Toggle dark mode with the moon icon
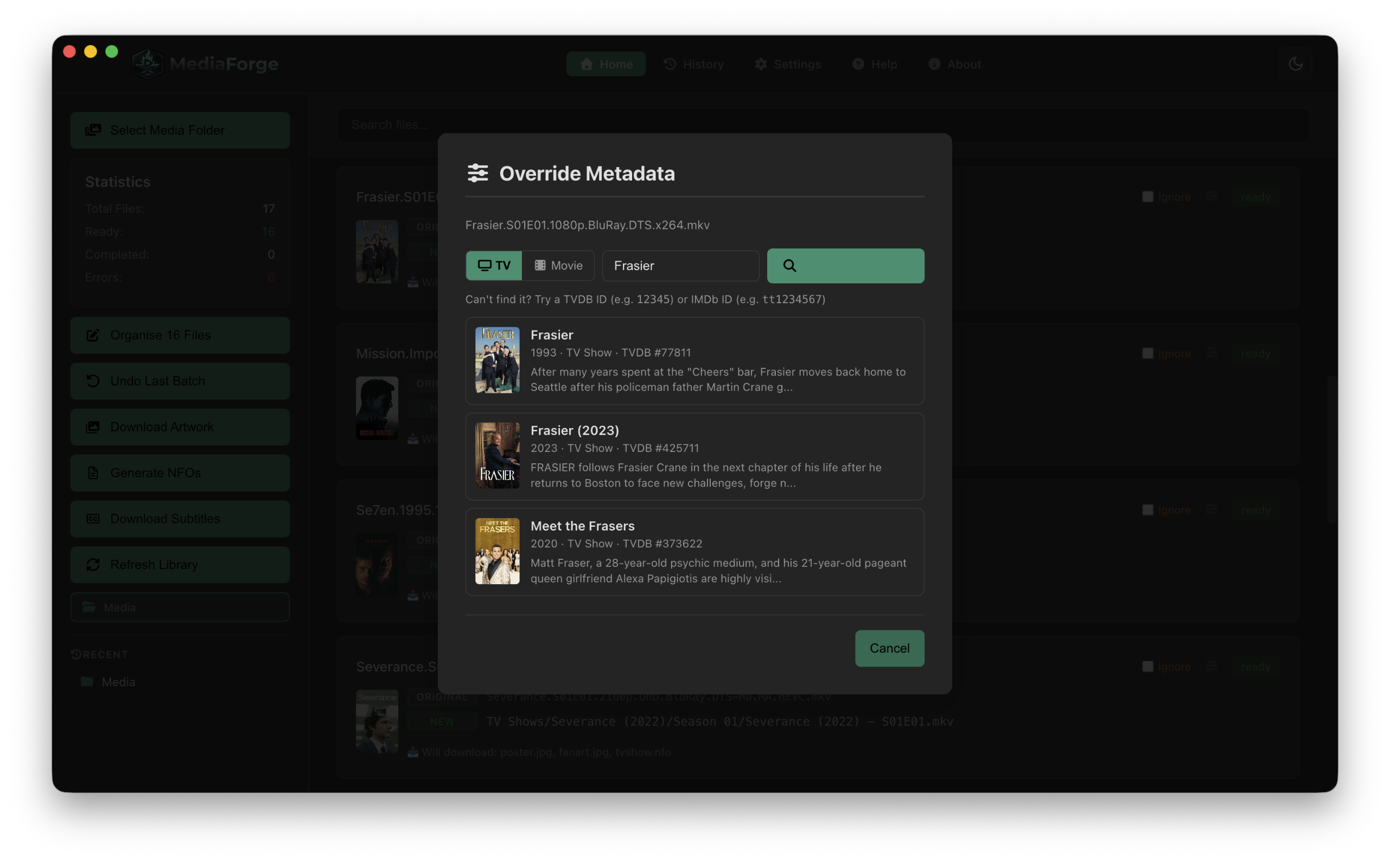 pyautogui.click(x=1296, y=63)
